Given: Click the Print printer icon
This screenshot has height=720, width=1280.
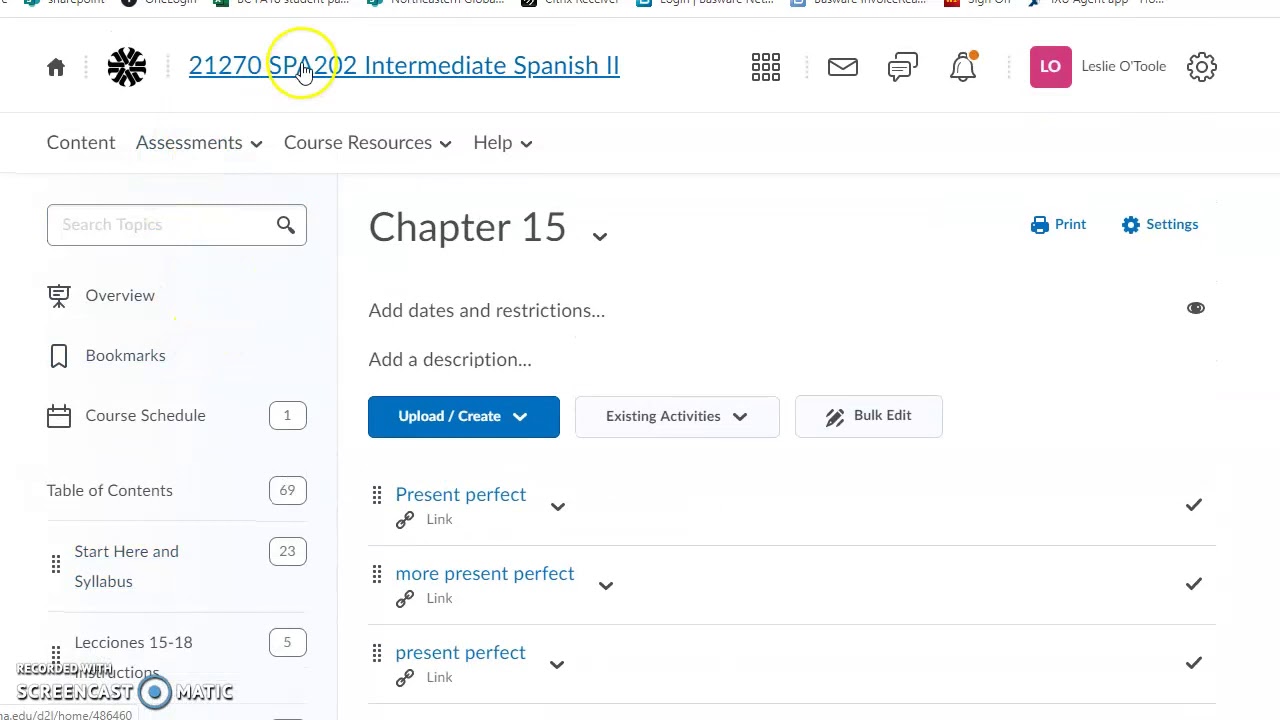Looking at the screenshot, I should tap(1040, 225).
